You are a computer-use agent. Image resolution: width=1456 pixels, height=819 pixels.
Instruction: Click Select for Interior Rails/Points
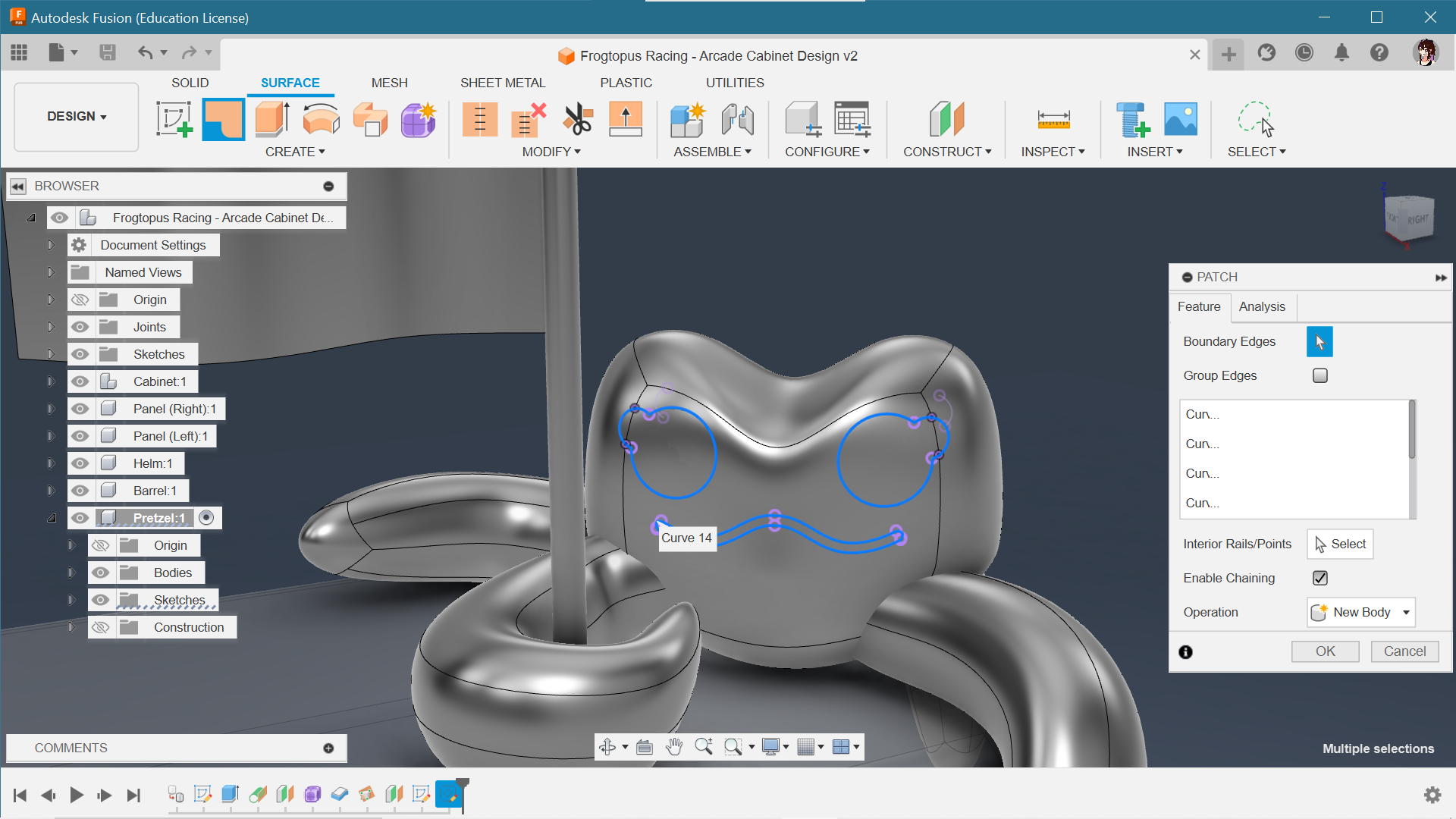click(x=1340, y=544)
